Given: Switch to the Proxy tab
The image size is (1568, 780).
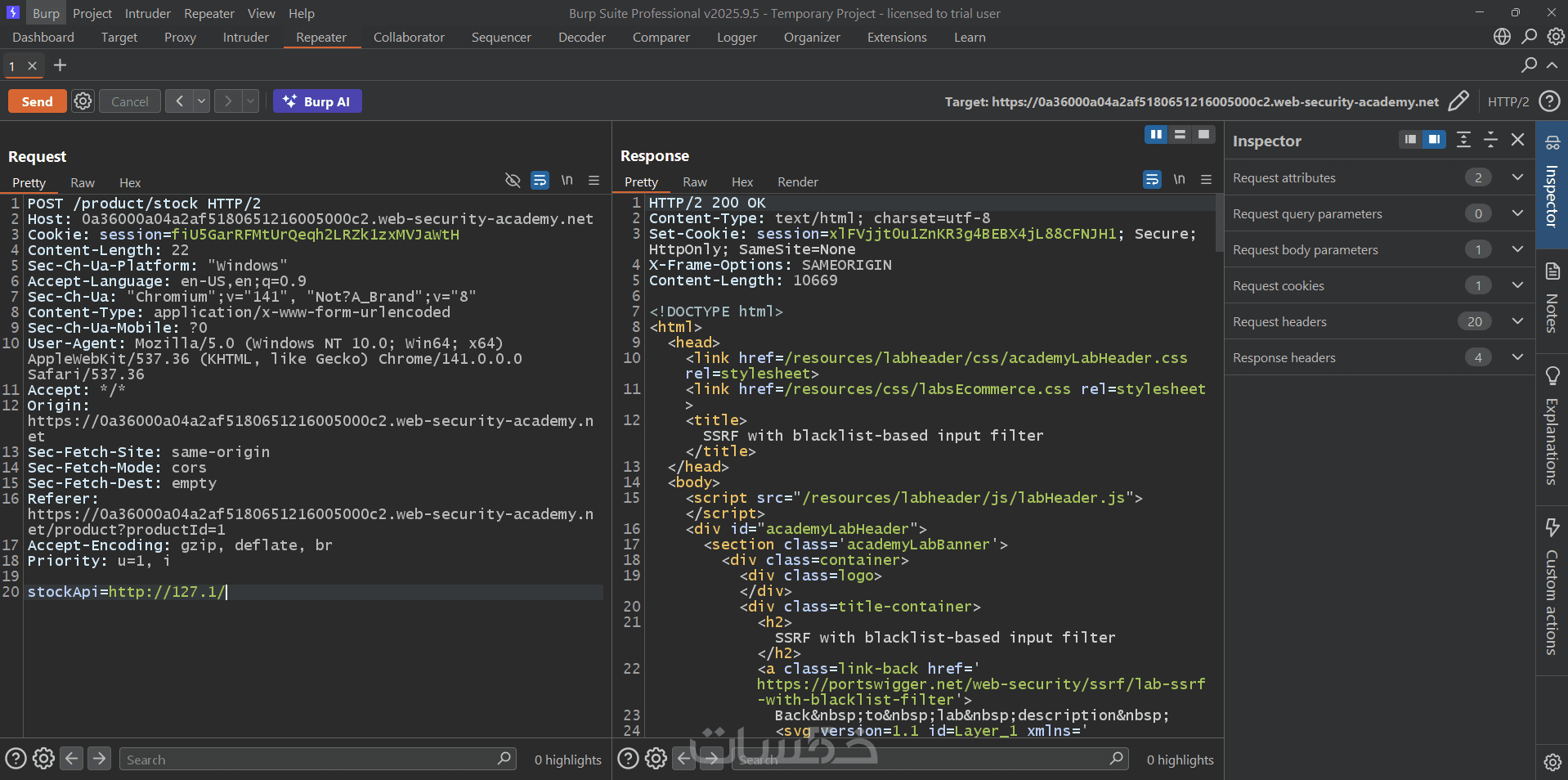Looking at the screenshot, I should point(180,38).
